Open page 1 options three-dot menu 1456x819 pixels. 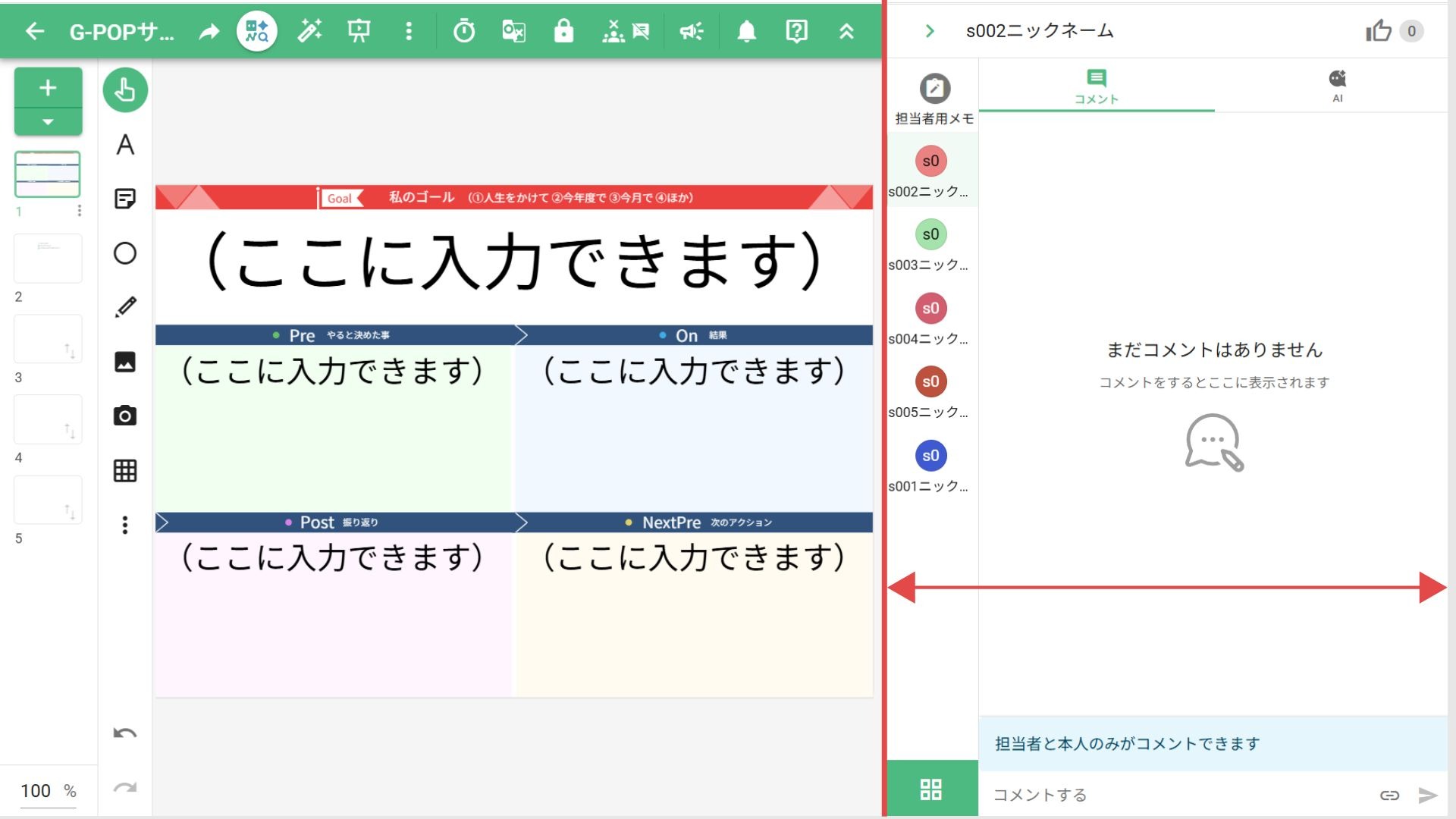coord(79,211)
